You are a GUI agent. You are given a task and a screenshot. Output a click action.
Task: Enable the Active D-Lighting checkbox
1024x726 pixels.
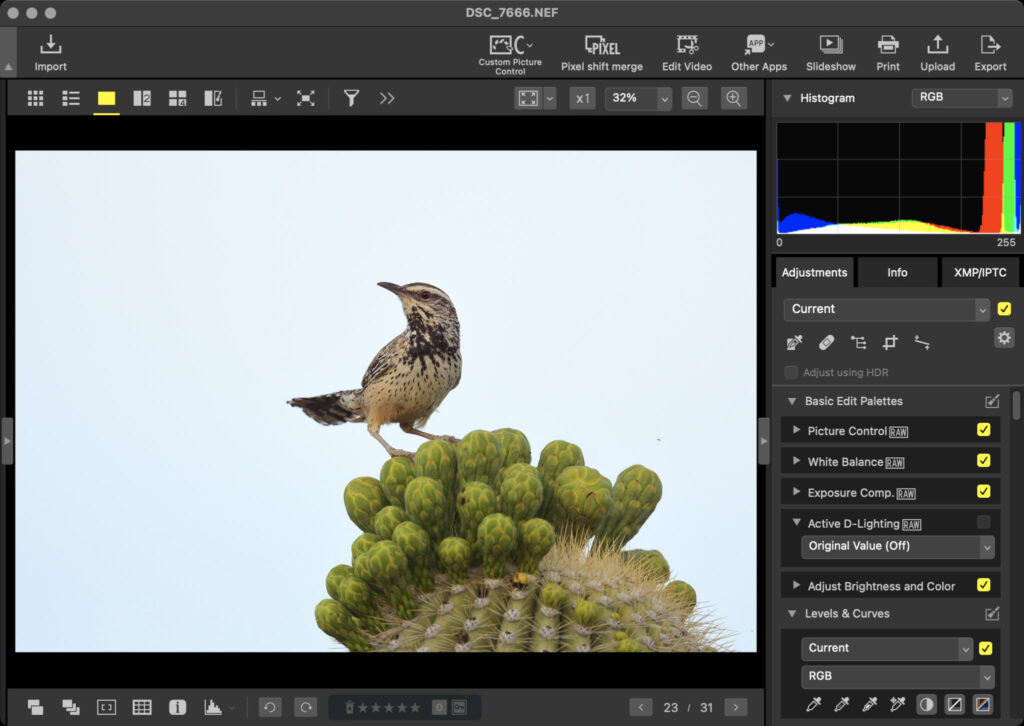click(x=984, y=522)
